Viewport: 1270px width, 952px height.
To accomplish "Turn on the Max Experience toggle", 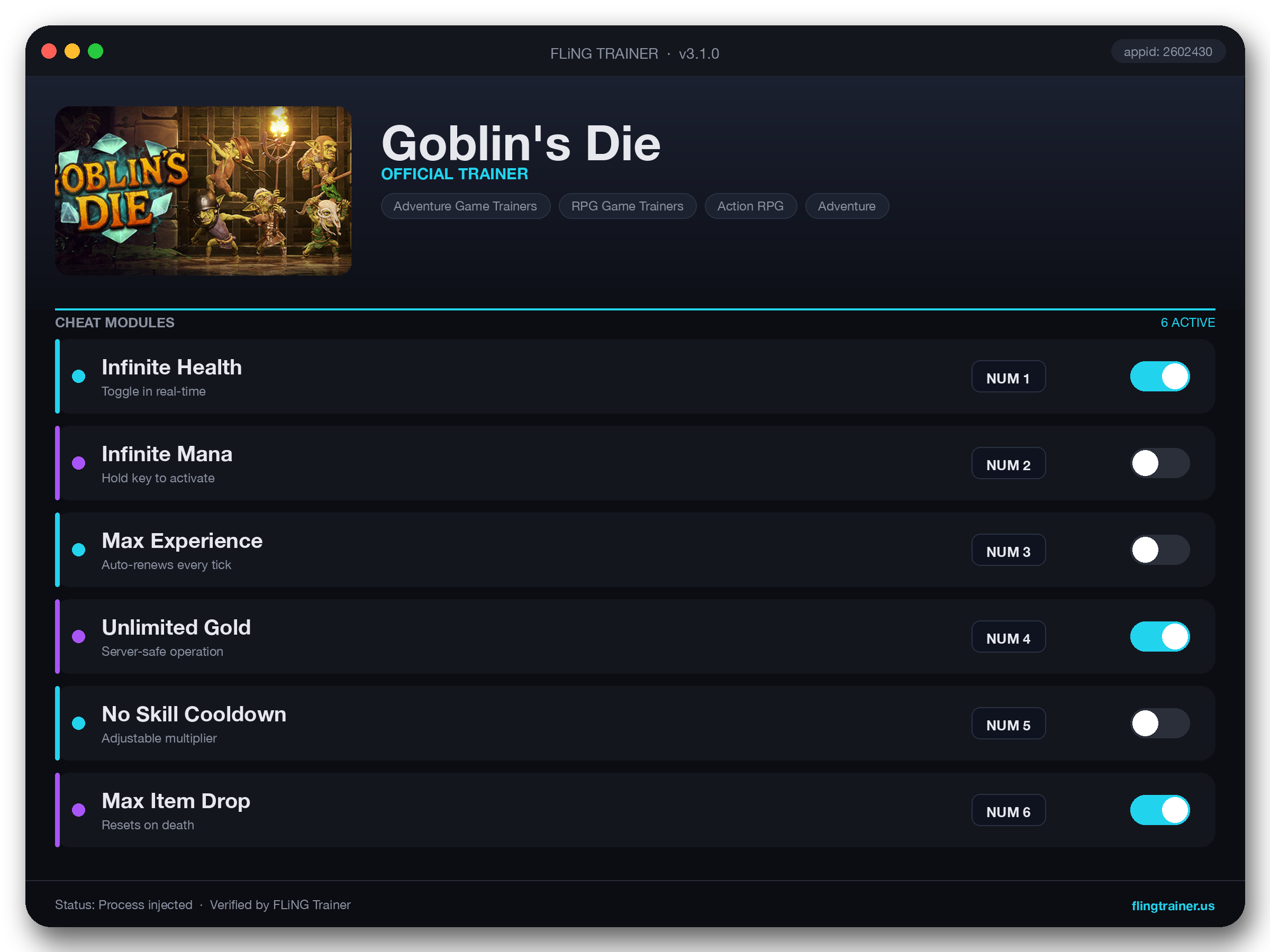I will [x=1160, y=550].
